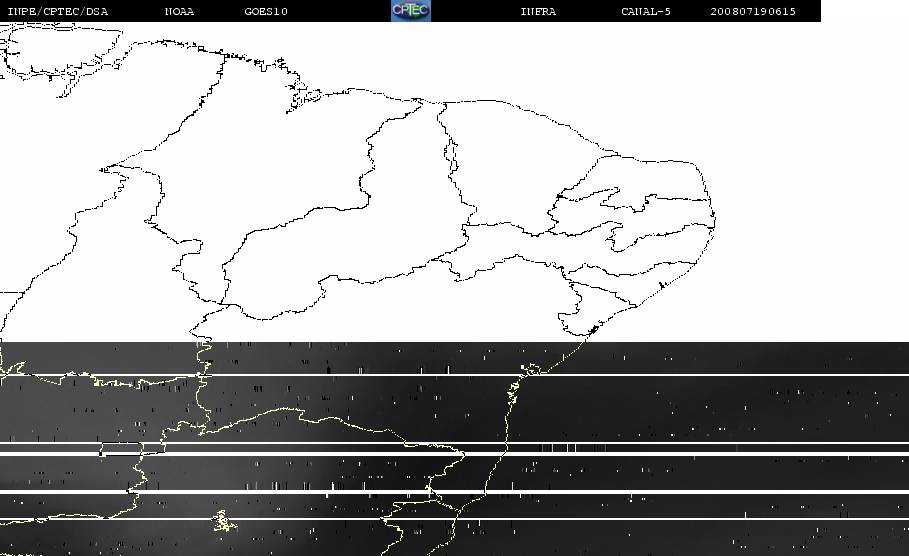
Task: Click the small yellow island outline at bottom
Action: pos(223,521)
